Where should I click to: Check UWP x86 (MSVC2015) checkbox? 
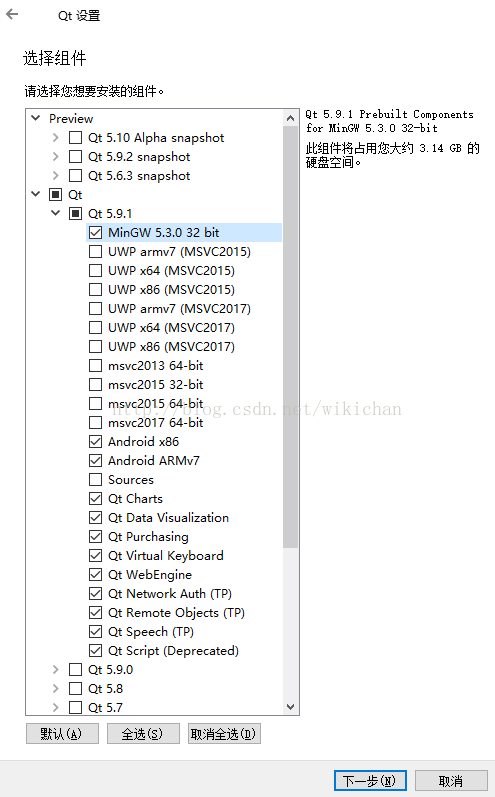point(95,289)
